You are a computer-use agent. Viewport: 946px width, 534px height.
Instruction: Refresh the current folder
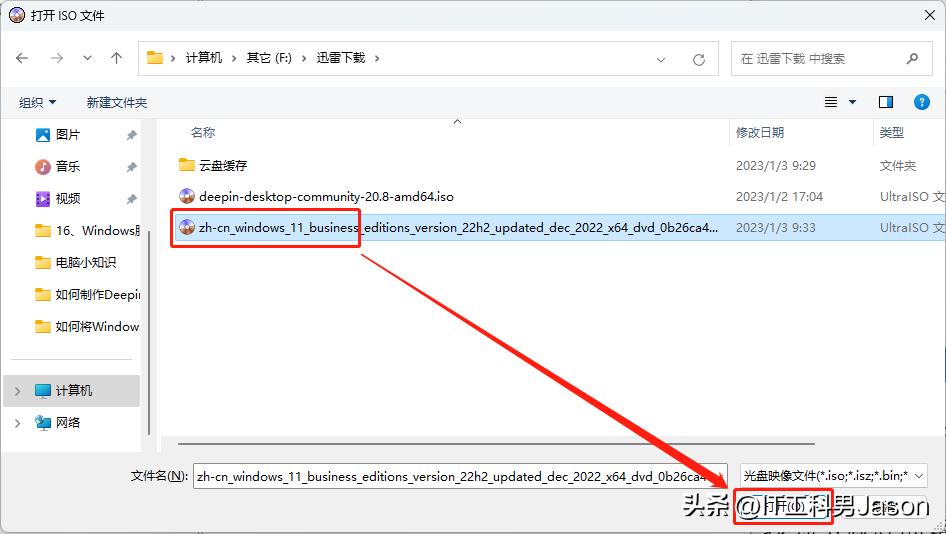click(x=699, y=59)
